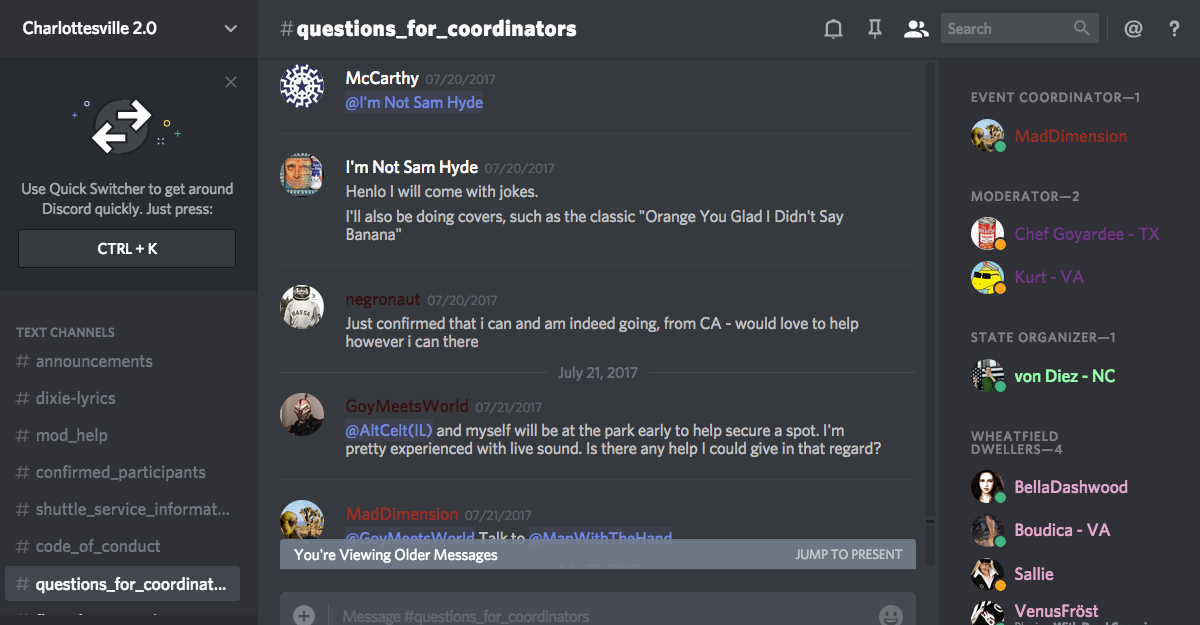
Task: Dismiss the Quick Switcher tip
Action: pos(231,82)
